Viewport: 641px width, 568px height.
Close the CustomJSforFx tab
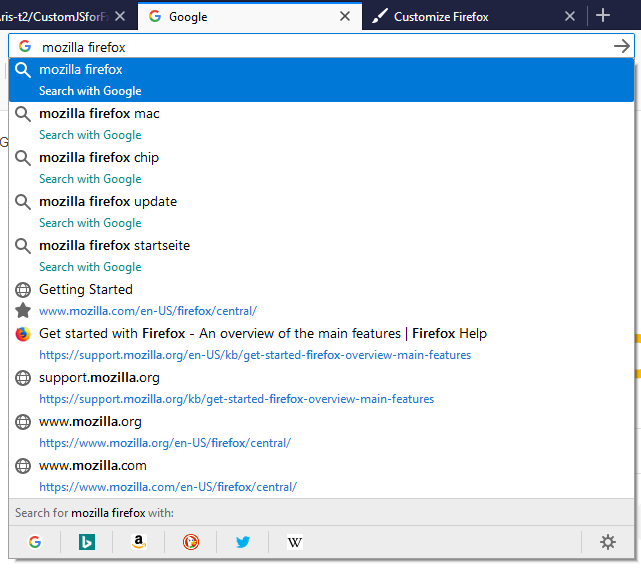pos(120,16)
